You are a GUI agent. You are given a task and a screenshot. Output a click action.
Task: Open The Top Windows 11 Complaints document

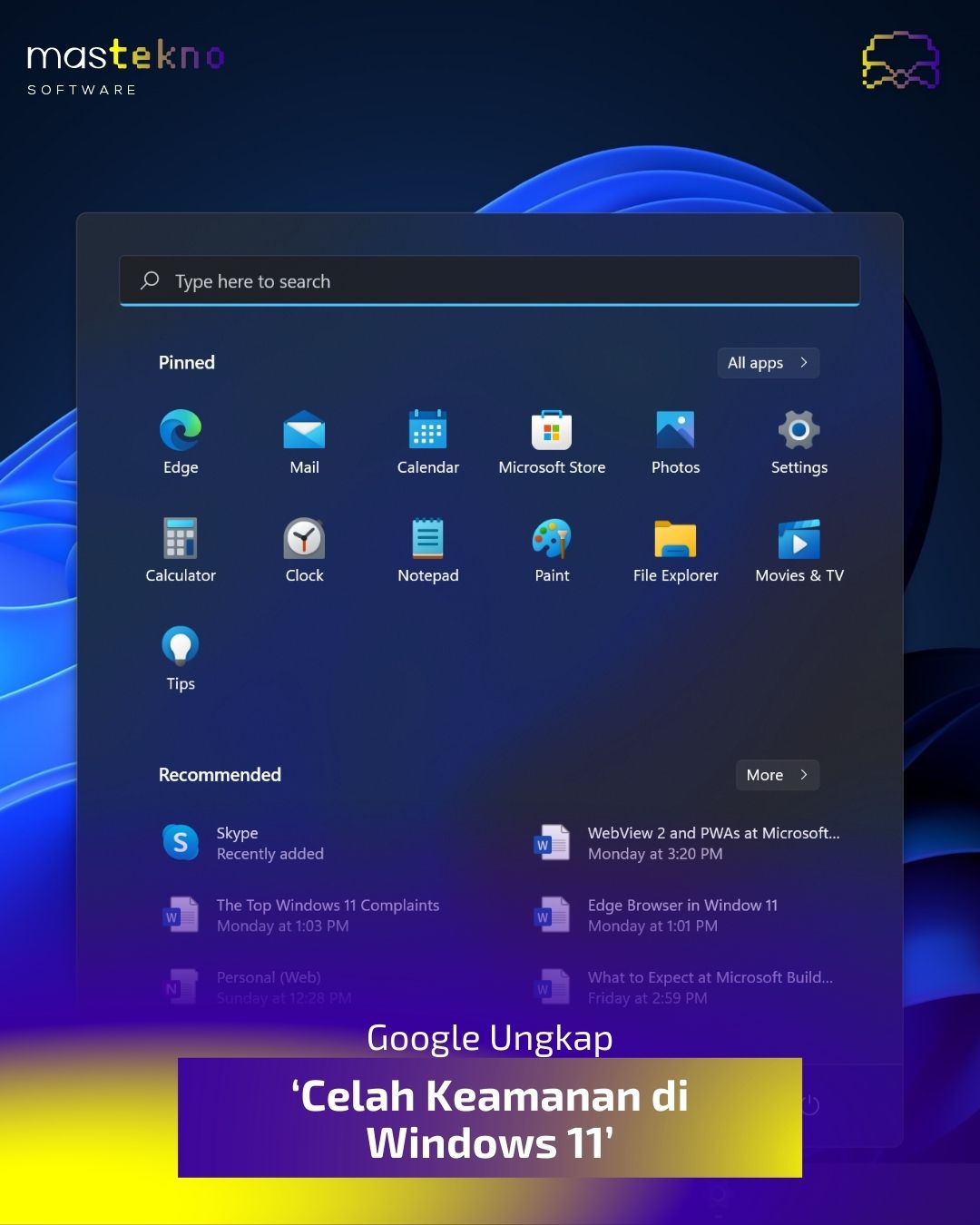(x=299, y=915)
